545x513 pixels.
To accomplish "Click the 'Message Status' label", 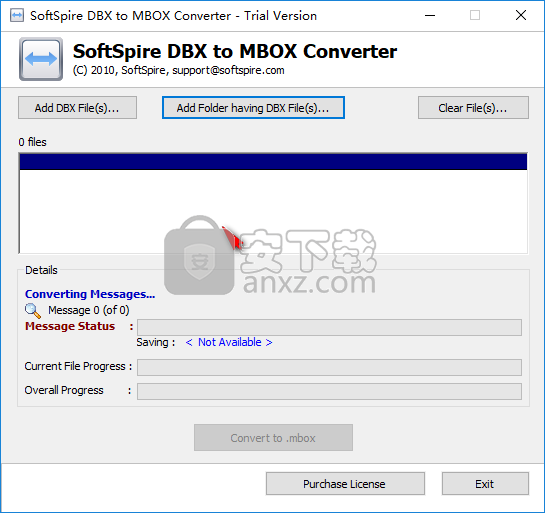I will pos(70,326).
